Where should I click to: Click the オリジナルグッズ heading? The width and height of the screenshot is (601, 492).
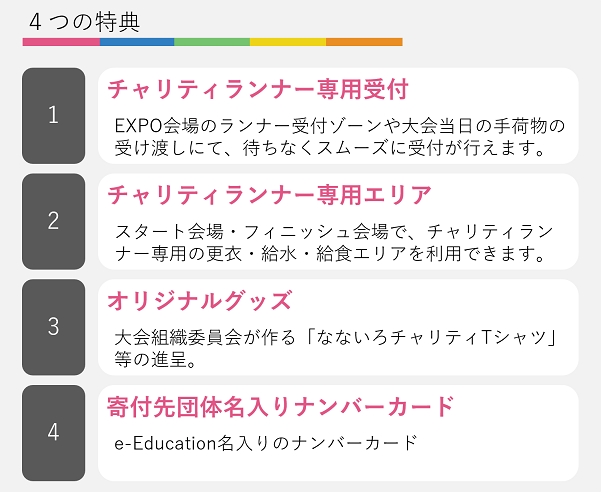pos(199,300)
